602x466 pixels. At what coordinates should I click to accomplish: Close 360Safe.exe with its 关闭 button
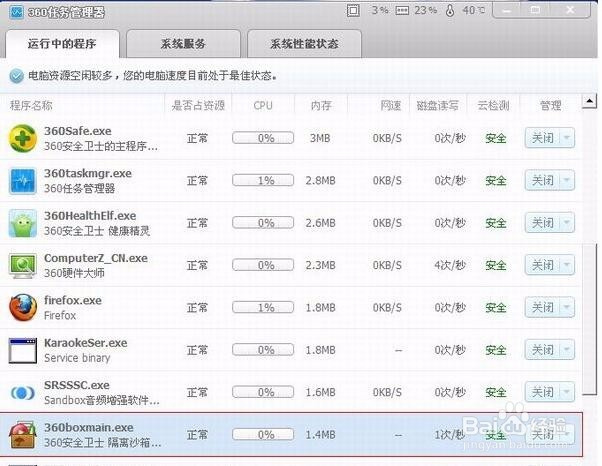pos(542,138)
